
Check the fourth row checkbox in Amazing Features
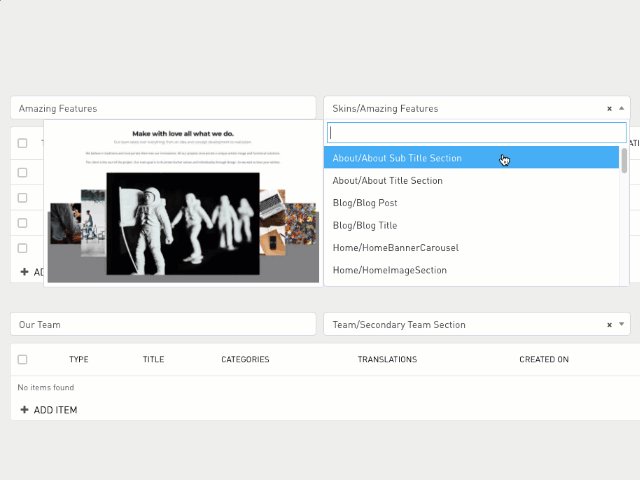pos(22,249)
